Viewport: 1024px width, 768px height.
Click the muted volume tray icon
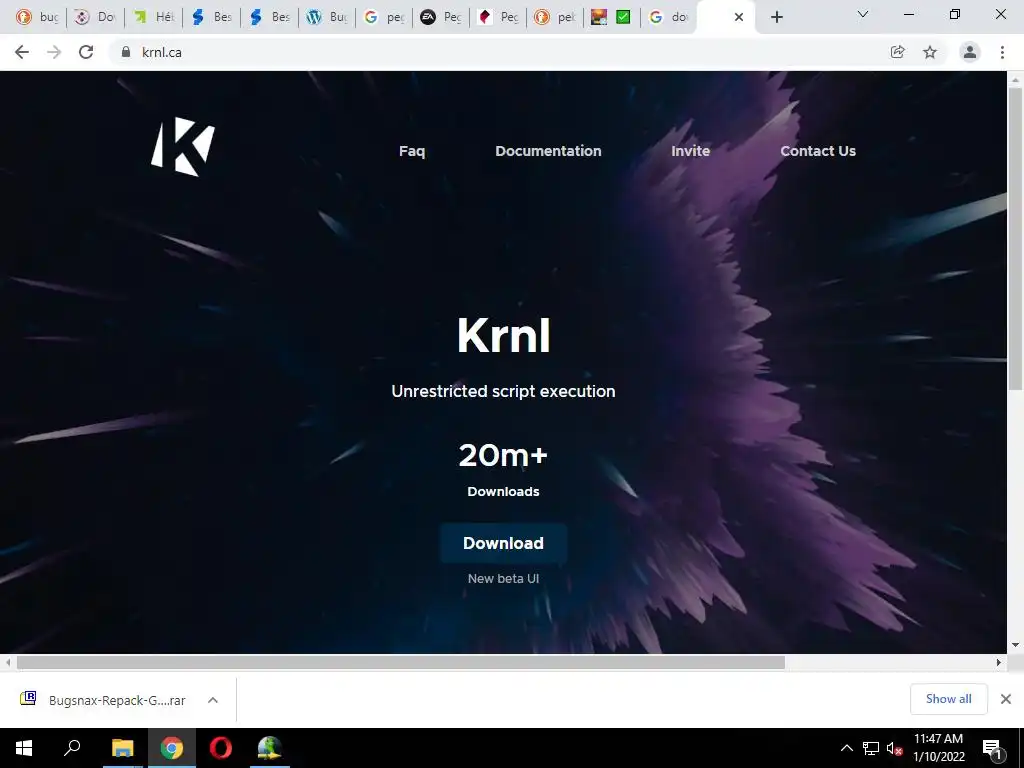(x=895, y=748)
